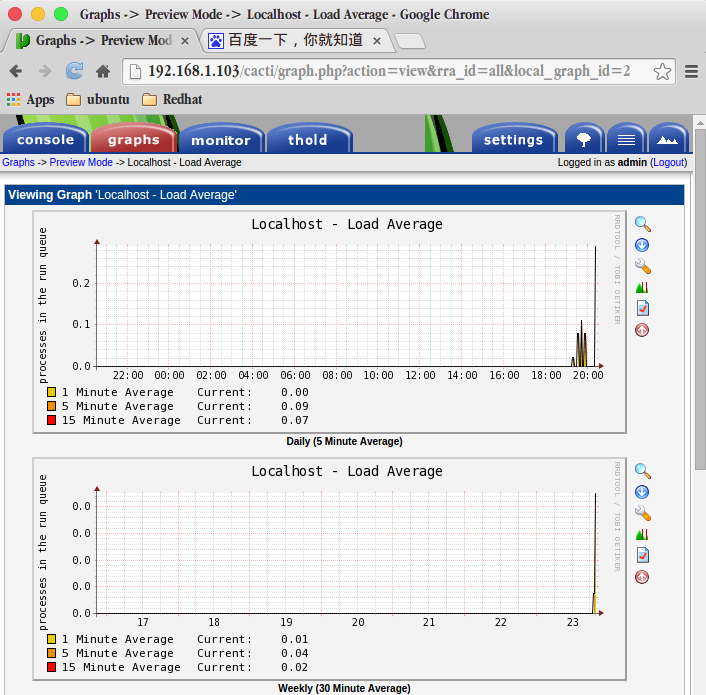This screenshot has width=706, height=695.
Task: Open preview view tab with mountain icon
Action: (x=668, y=139)
